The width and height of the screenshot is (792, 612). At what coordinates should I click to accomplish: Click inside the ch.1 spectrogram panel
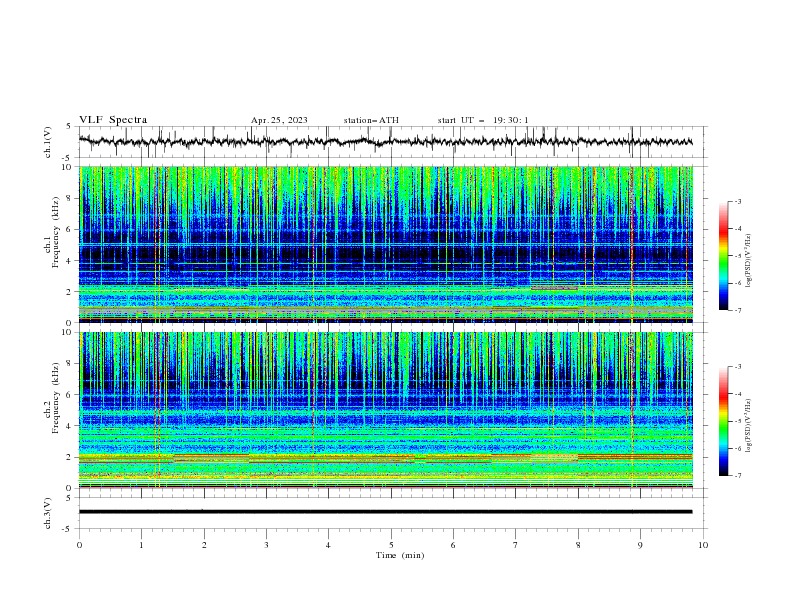pos(385,244)
